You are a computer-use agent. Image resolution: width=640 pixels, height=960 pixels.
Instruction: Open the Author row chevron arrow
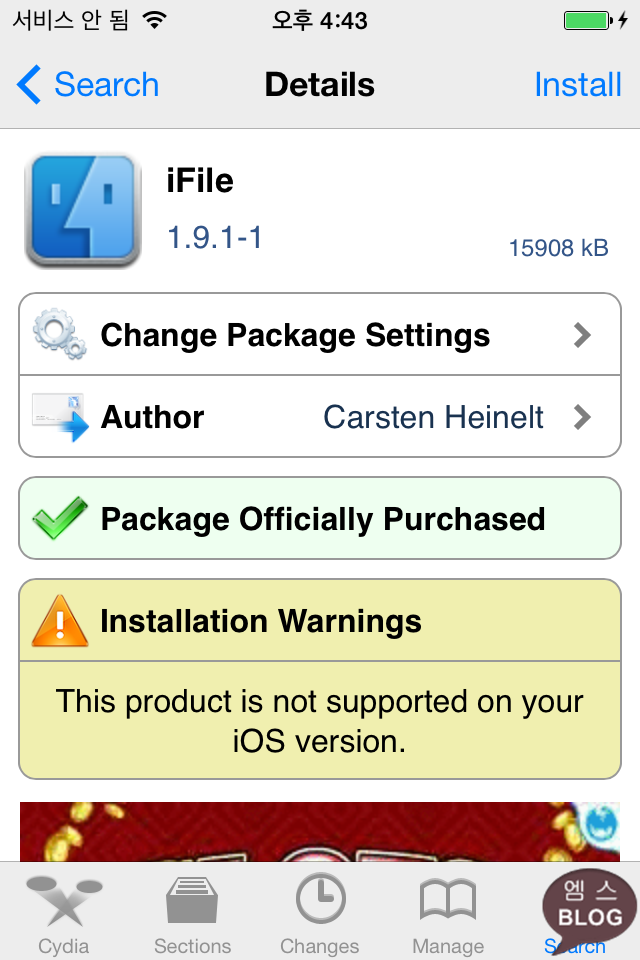click(x=582, y=417)
